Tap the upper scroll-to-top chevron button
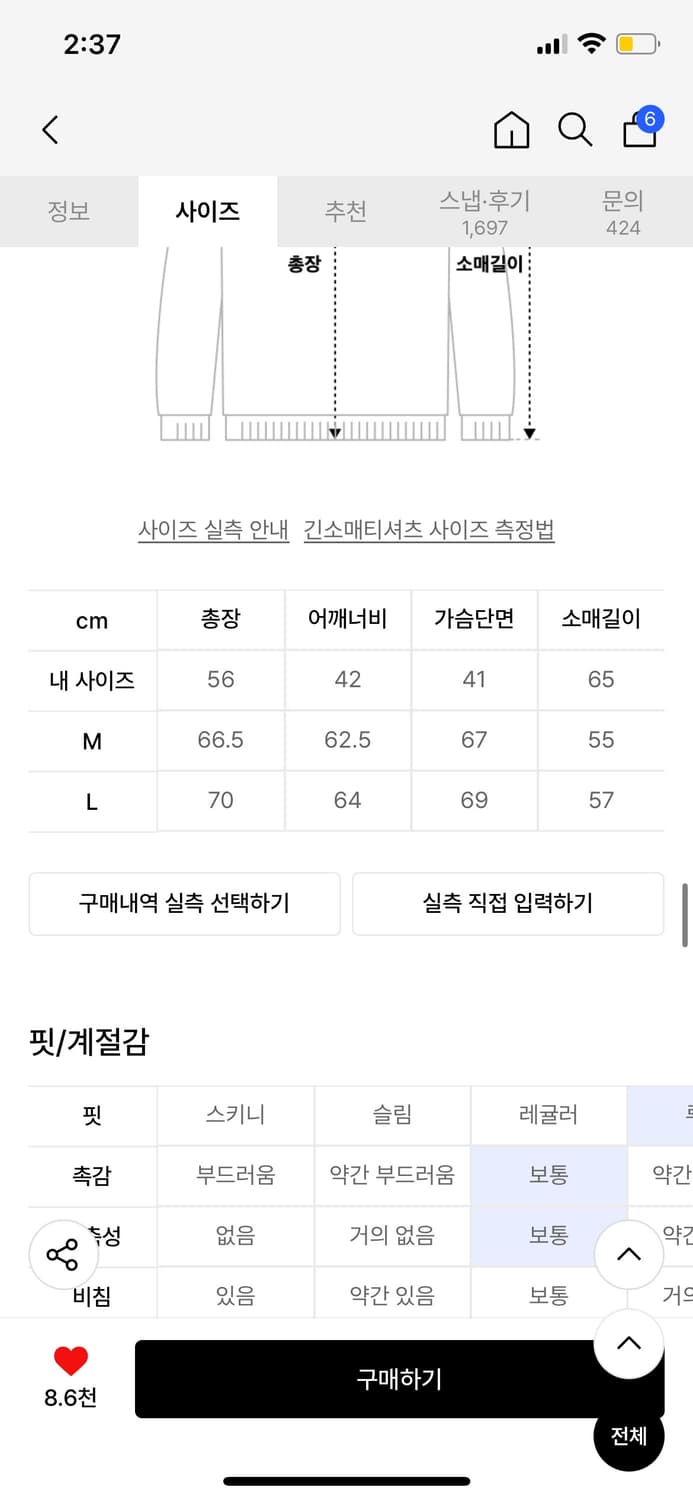 tap(628, 1254)
